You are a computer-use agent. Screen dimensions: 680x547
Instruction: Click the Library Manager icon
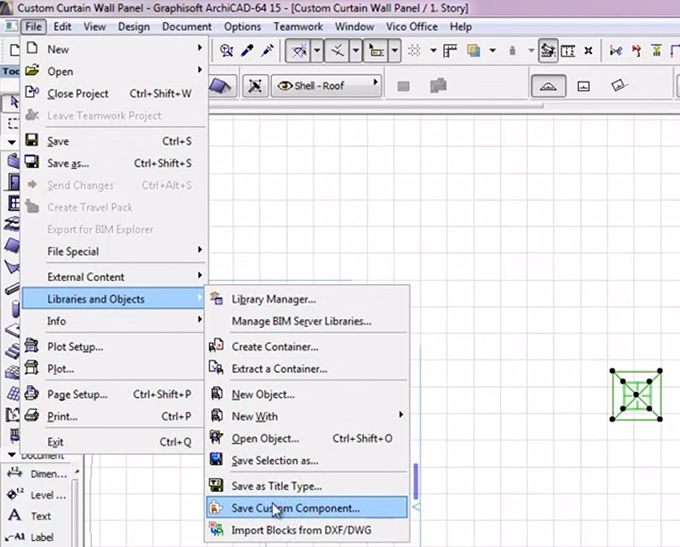[x=216, y=298]
